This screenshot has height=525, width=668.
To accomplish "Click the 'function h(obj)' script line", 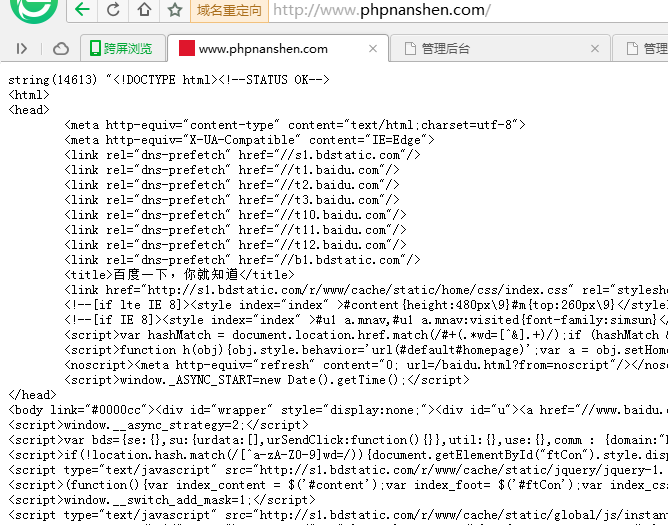I will (x=366, y=349).
